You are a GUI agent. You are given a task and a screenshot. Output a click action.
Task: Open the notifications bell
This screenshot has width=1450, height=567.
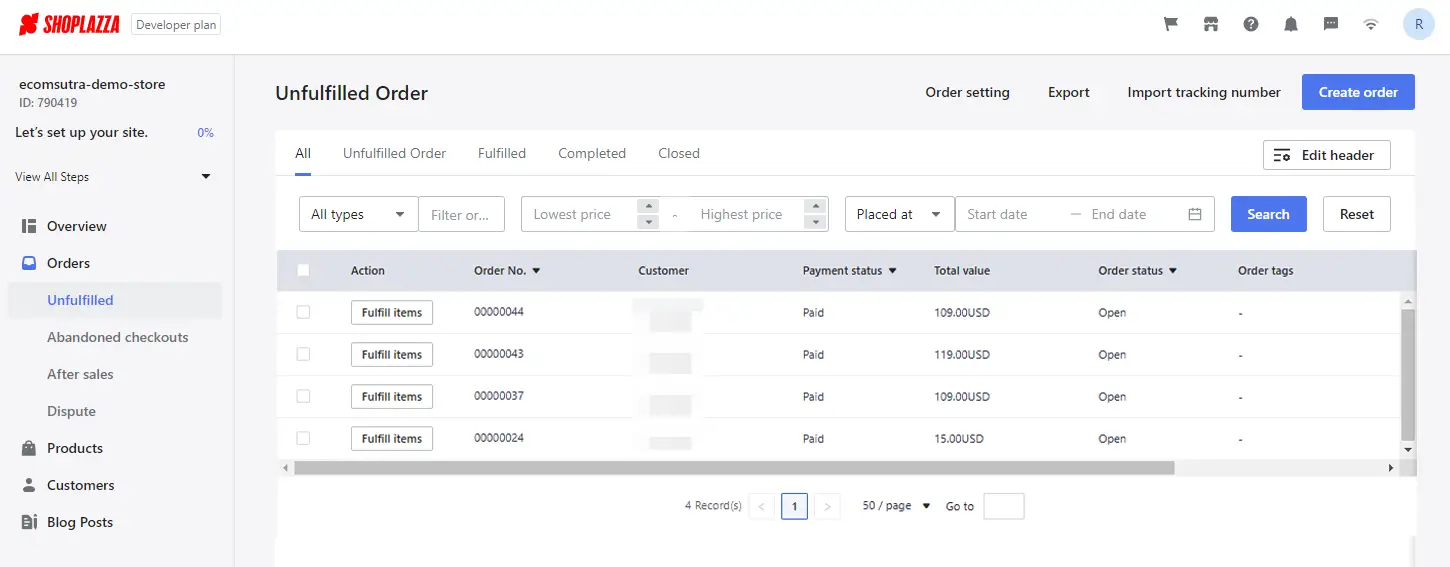point(1291,24)
